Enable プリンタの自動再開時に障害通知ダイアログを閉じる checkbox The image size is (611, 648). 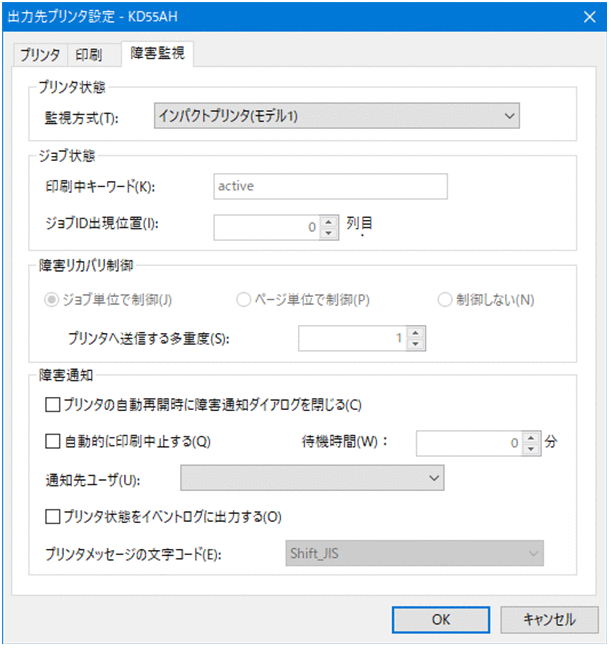pyautogui.click(x=53, y=405)
